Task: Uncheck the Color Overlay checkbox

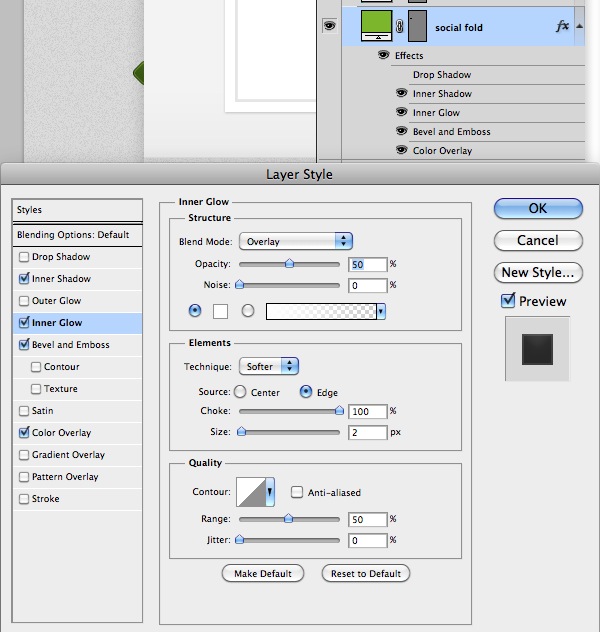Action: pos(24,432)
